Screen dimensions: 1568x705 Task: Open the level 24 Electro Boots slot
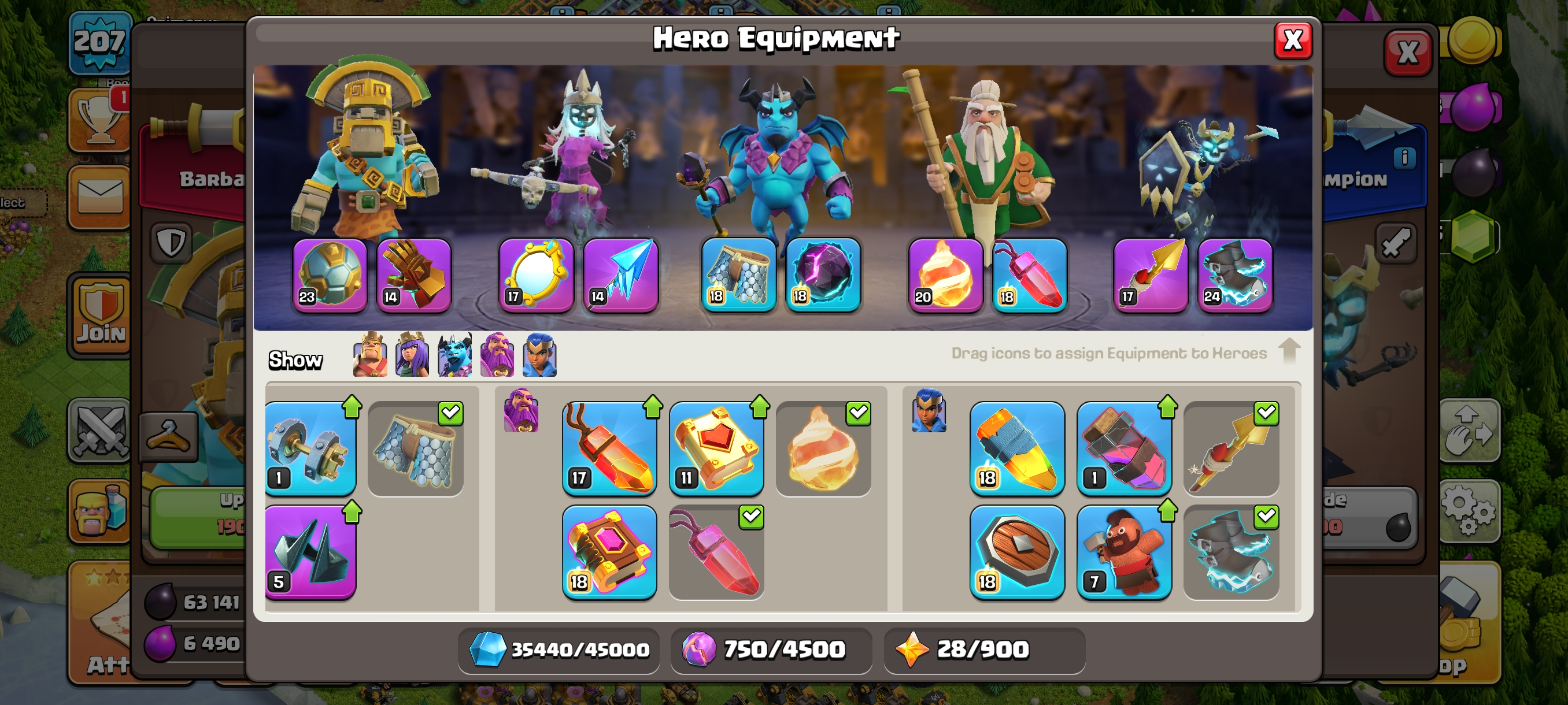coord(1235,275)
